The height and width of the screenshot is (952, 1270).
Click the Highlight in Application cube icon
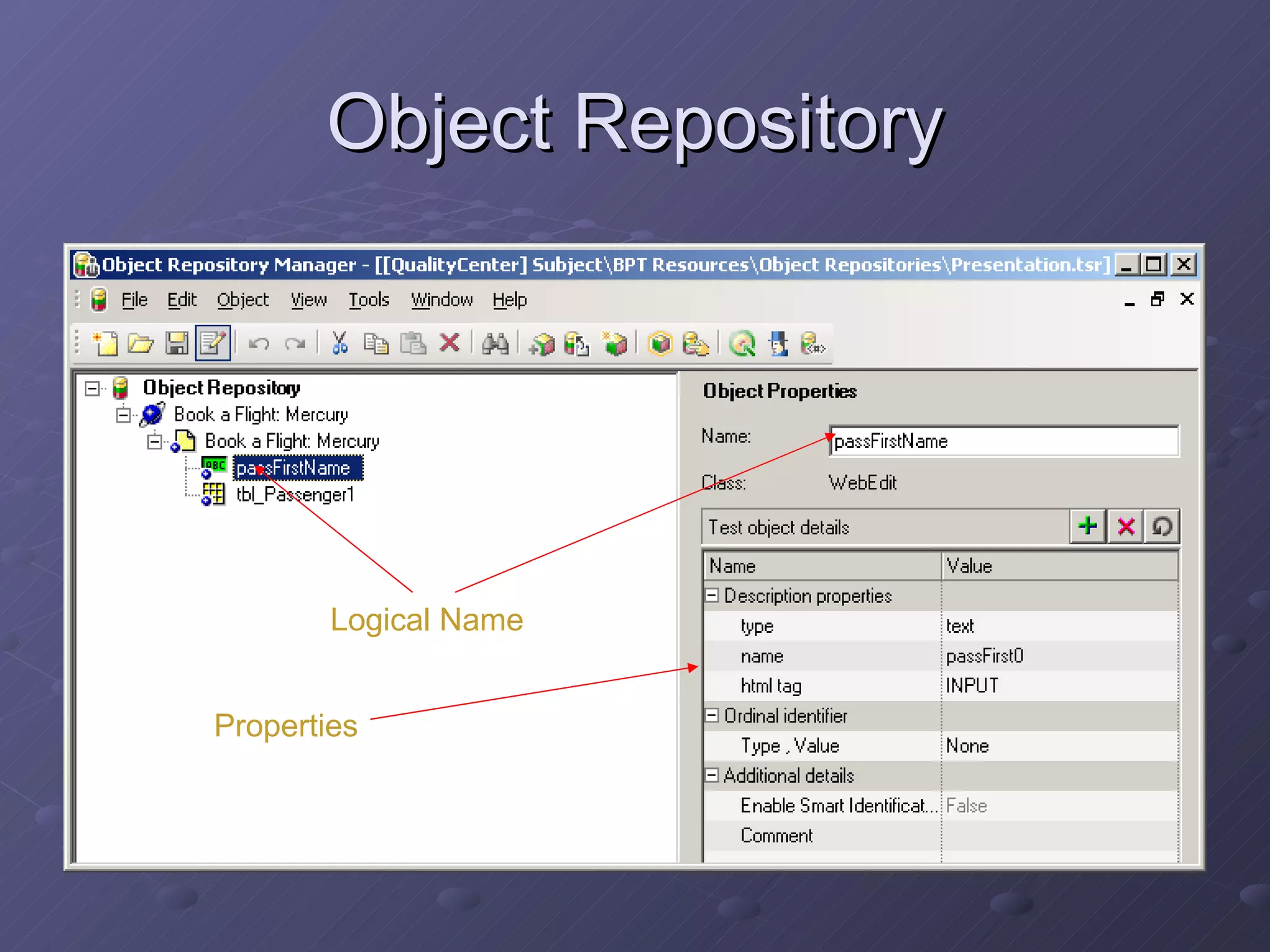click(x=660, y=343)
